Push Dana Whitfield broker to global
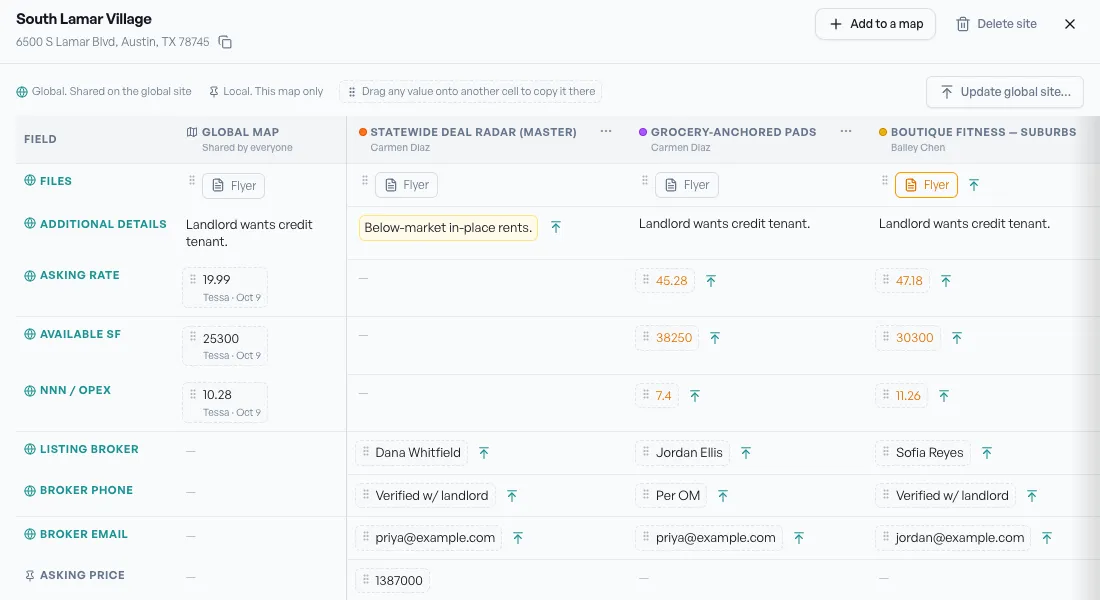The width and height of the screenshot is (1100, 600). [484, 453]
